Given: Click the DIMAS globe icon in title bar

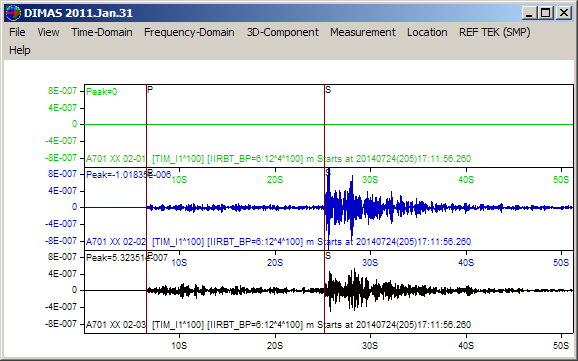Looking at the screenshot, I should pyautogui.click(x=13, y=13).
